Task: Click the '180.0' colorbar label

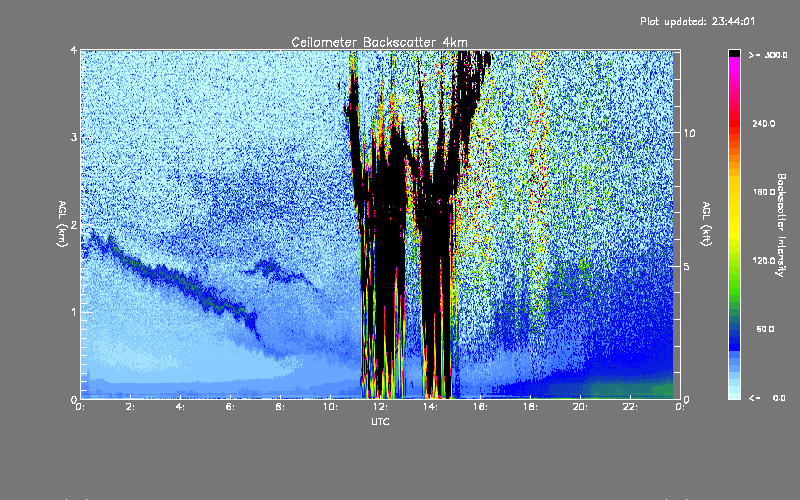Action: [764, 192]
